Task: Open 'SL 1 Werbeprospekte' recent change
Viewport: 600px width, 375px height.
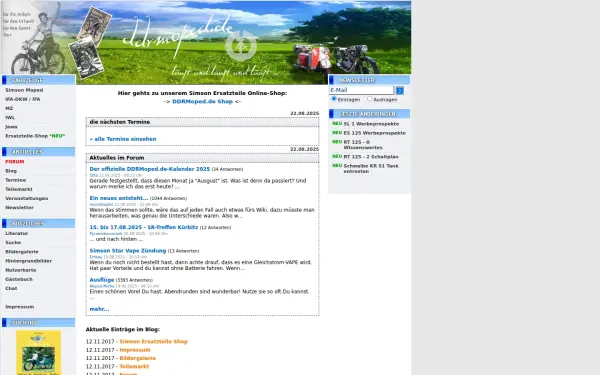Action: tap(371, 124)
